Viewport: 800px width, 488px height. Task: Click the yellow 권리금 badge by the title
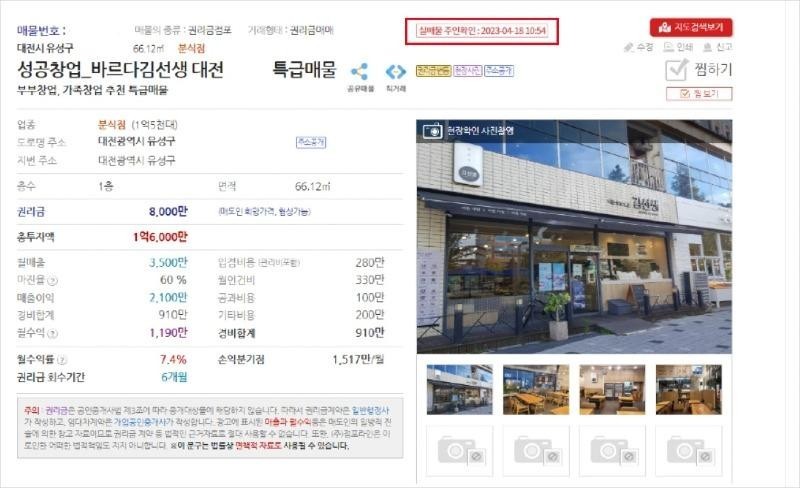(x=433, y=71)
